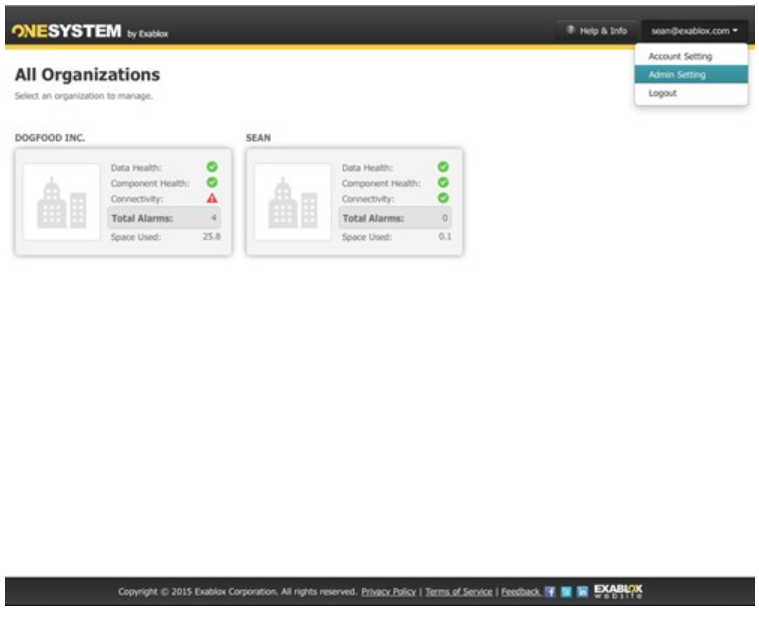Click the Help & Info question mark icon
Screen dimensions: 759x617
click(571, 30)
